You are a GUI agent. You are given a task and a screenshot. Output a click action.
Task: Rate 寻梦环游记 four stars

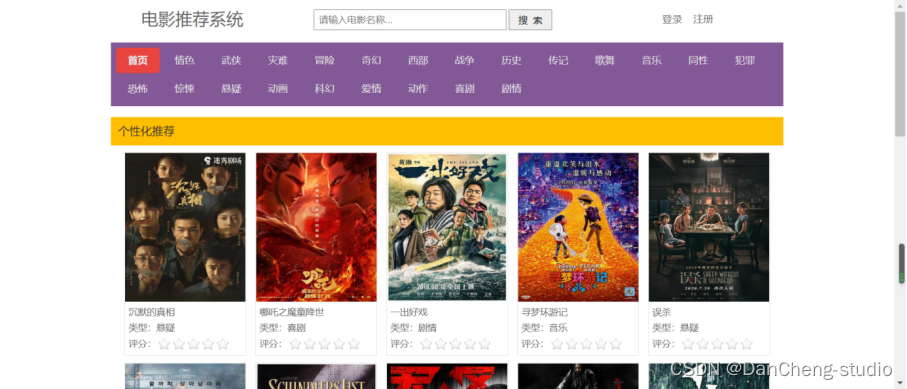tap(601, 344)
